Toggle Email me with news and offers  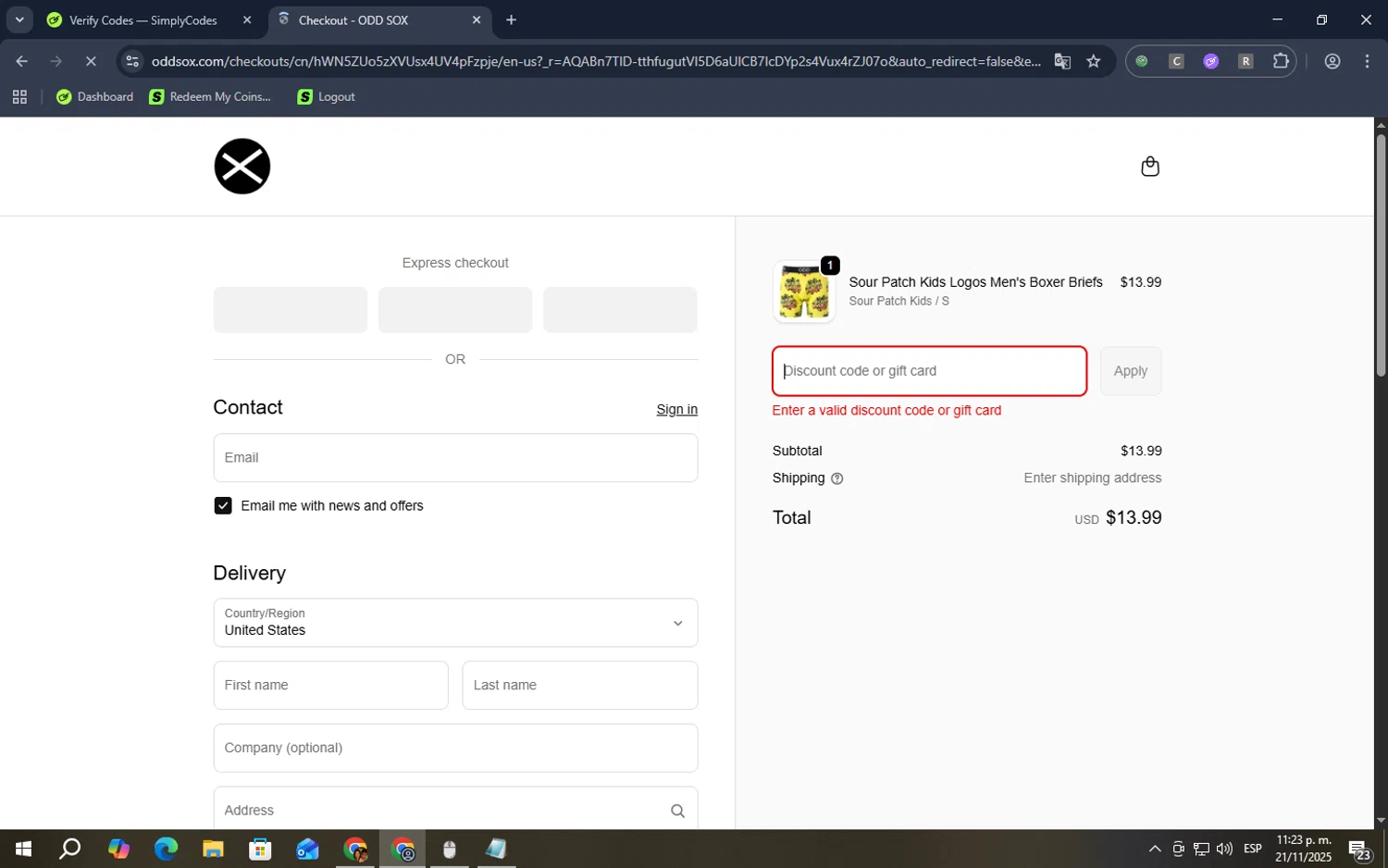click(223, 505)
